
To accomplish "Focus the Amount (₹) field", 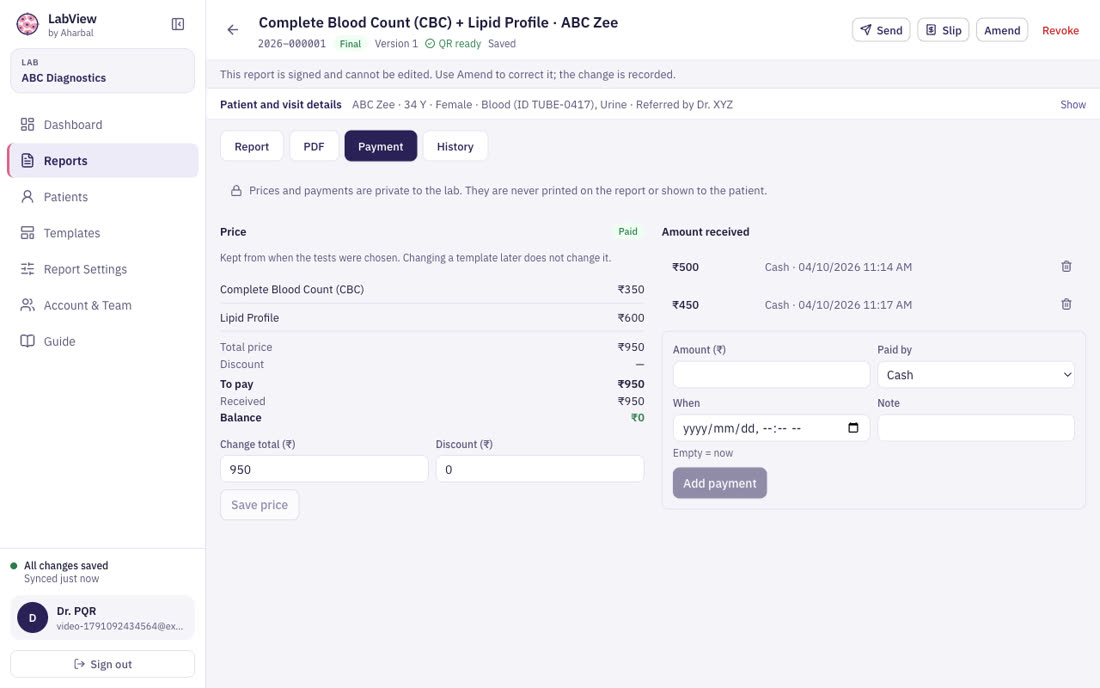I will pyautogui.click(x=771, y=375).
